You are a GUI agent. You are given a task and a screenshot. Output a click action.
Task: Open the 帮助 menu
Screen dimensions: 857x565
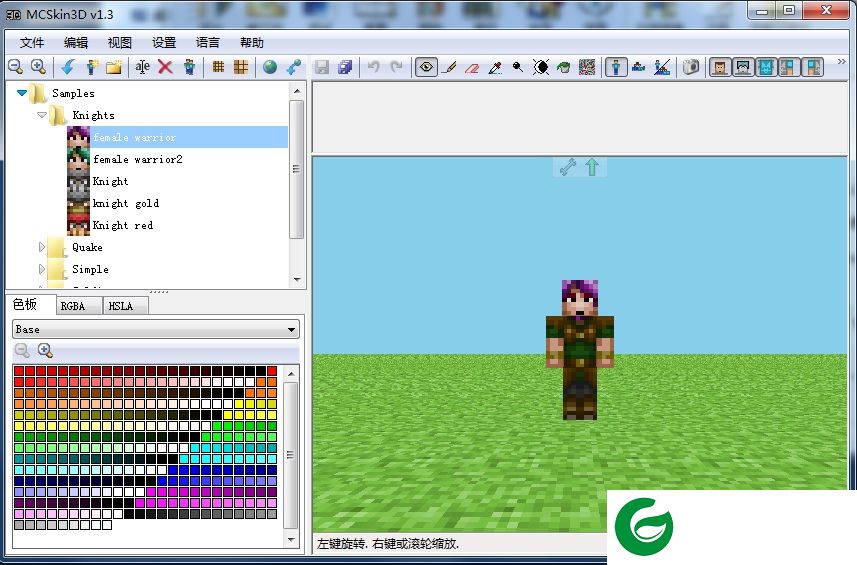(251, 43)
